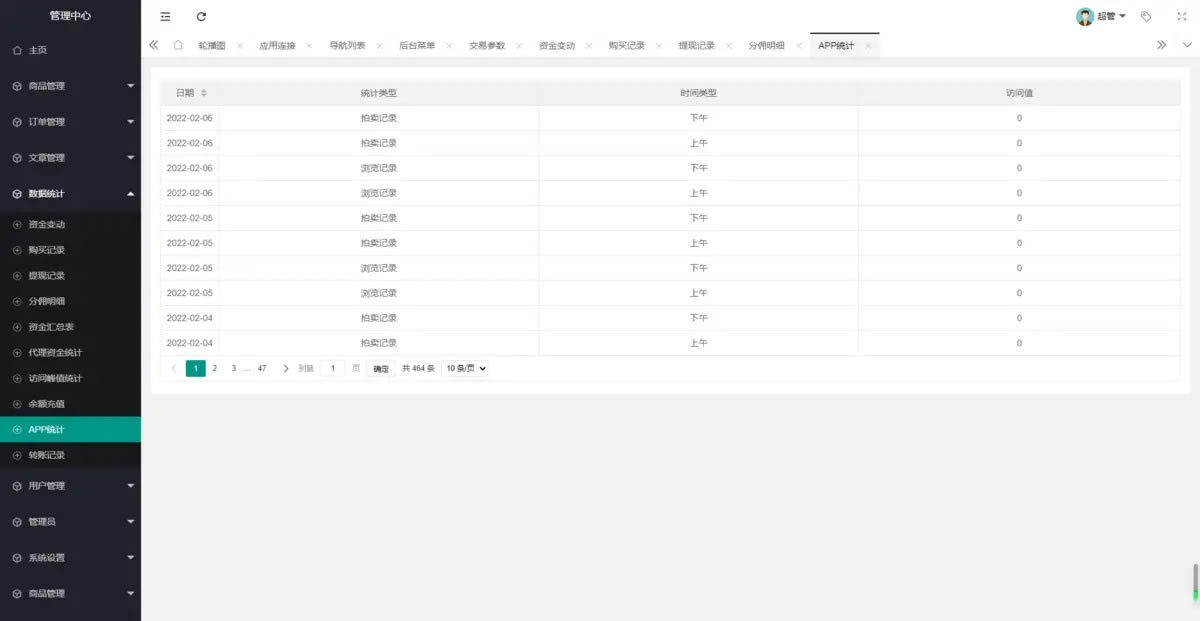This screenshot has height=621, width=1200.
Task: Switch to the 后台菜单 tab
Action: point(417,46)
